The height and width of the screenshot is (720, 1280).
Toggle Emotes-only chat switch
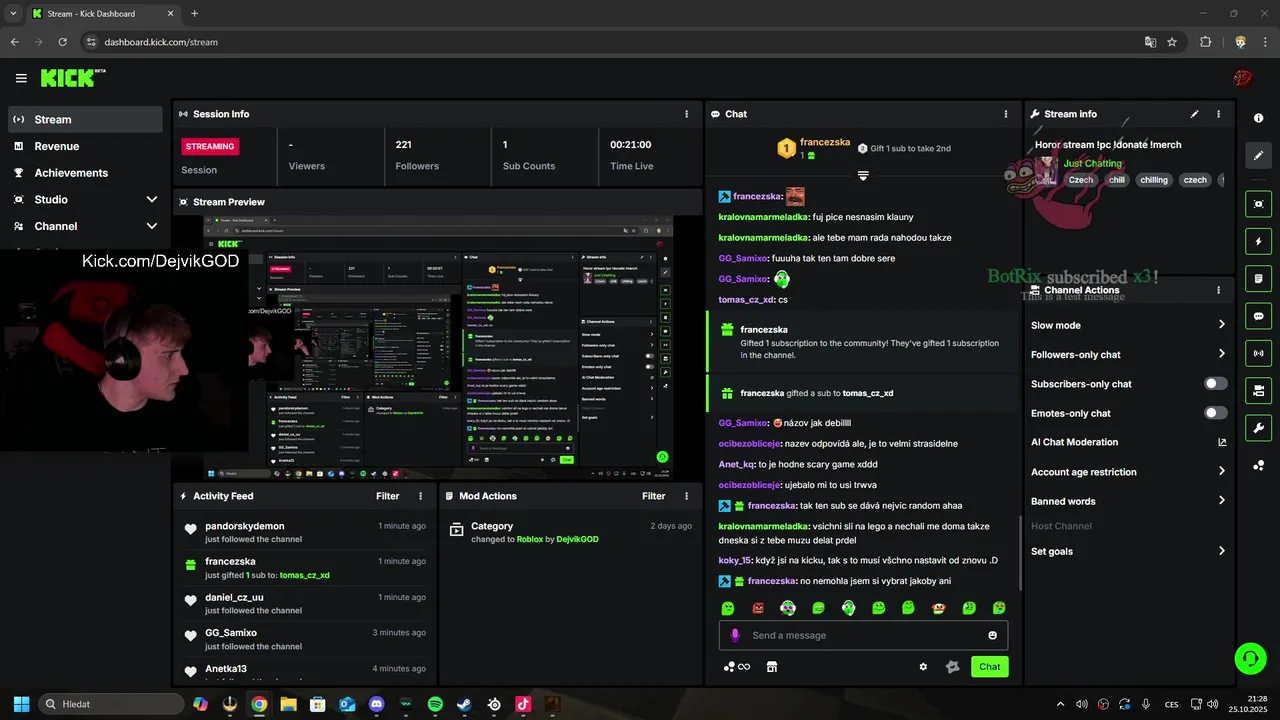click(x=1216, y=413)
